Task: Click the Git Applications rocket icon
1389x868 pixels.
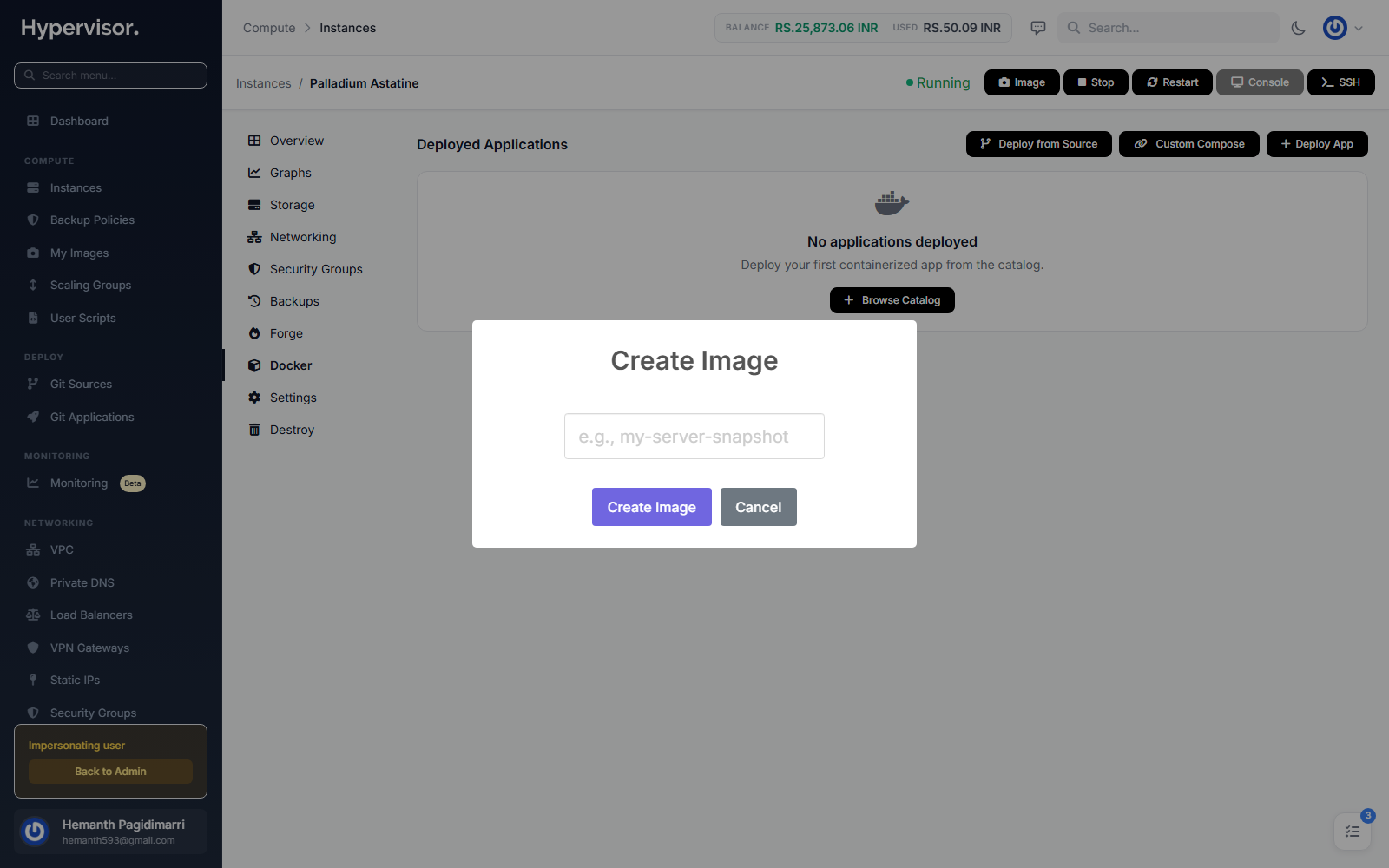Action: tap(33, 417)
